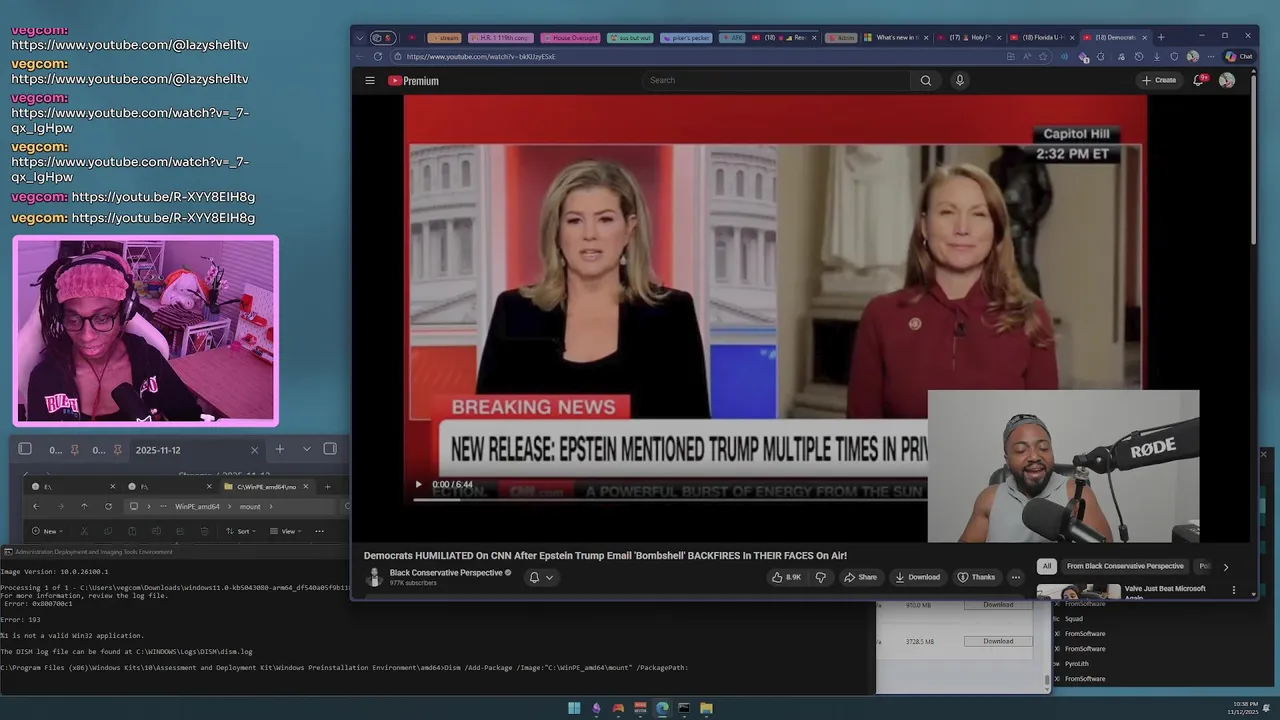1280x720 pixels.
Task: Send Thanks to the creator
Action: click(x=976, y=577)
